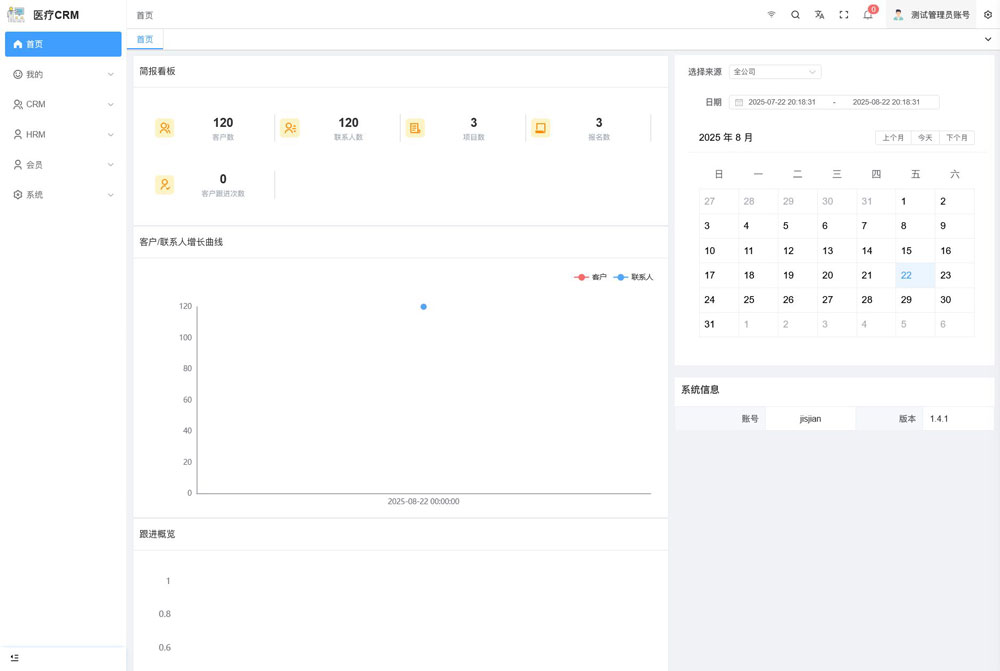
Task: Toggle the 客户 legend series
Action: click(x=591, y=277)
